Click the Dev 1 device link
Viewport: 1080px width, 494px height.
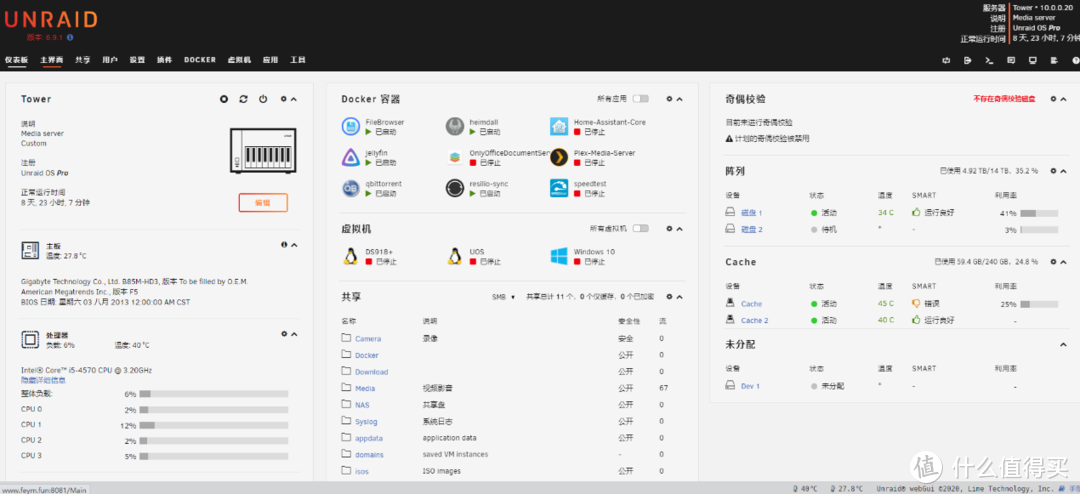click(750, 386)
